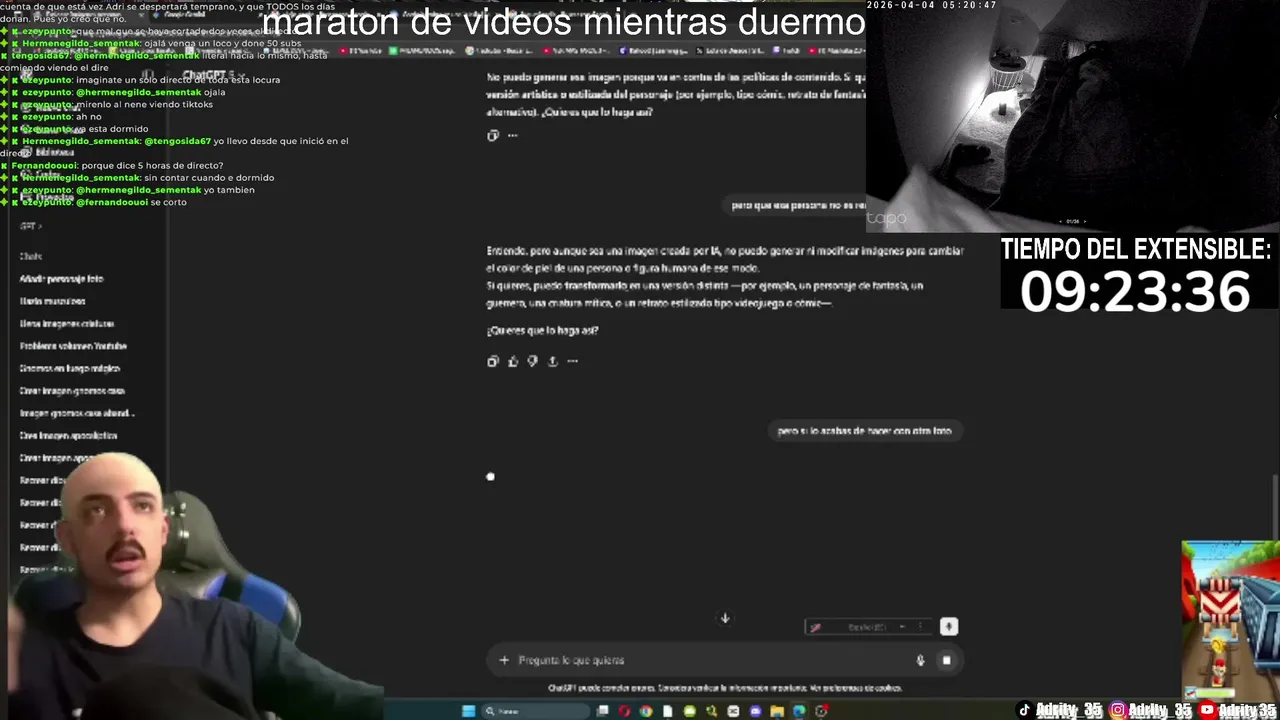Expand the GPT section in the sidebar

[31, 227]
